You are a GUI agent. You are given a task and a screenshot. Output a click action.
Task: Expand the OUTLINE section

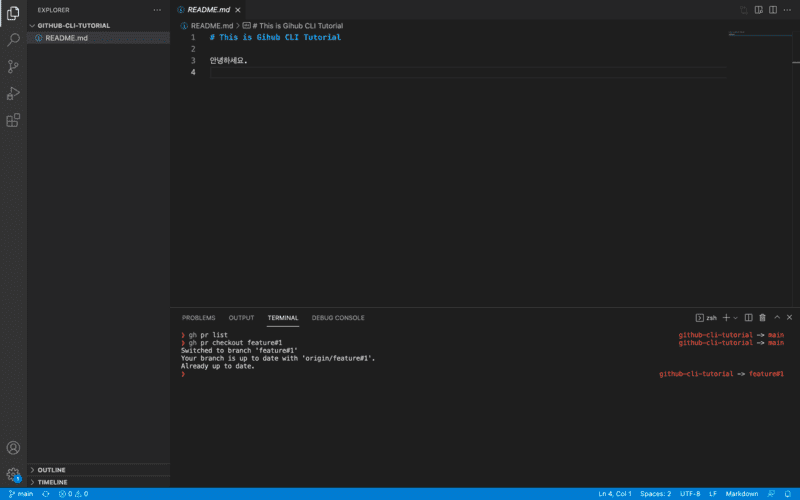[x=51, y=469]
